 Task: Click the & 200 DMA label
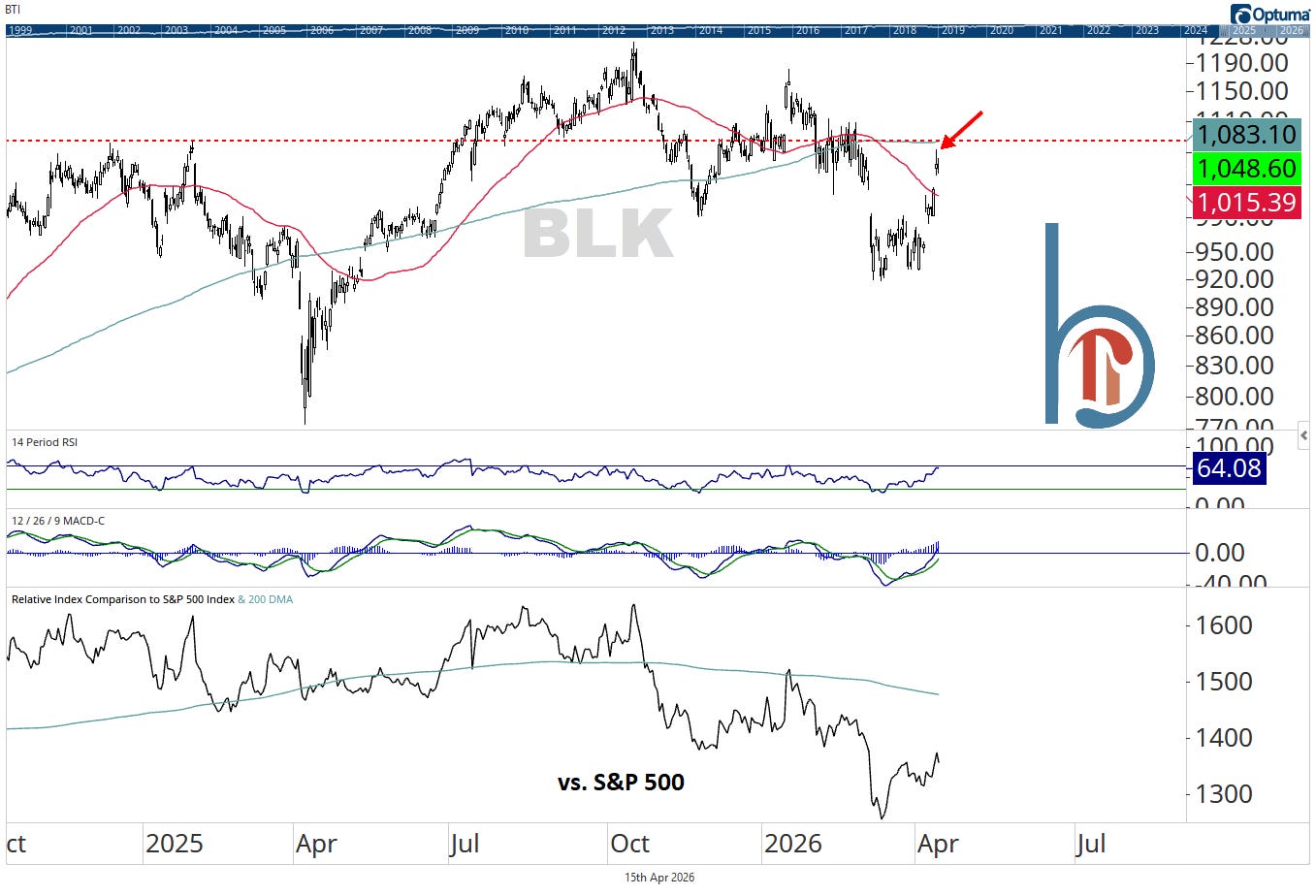[266, 599]
